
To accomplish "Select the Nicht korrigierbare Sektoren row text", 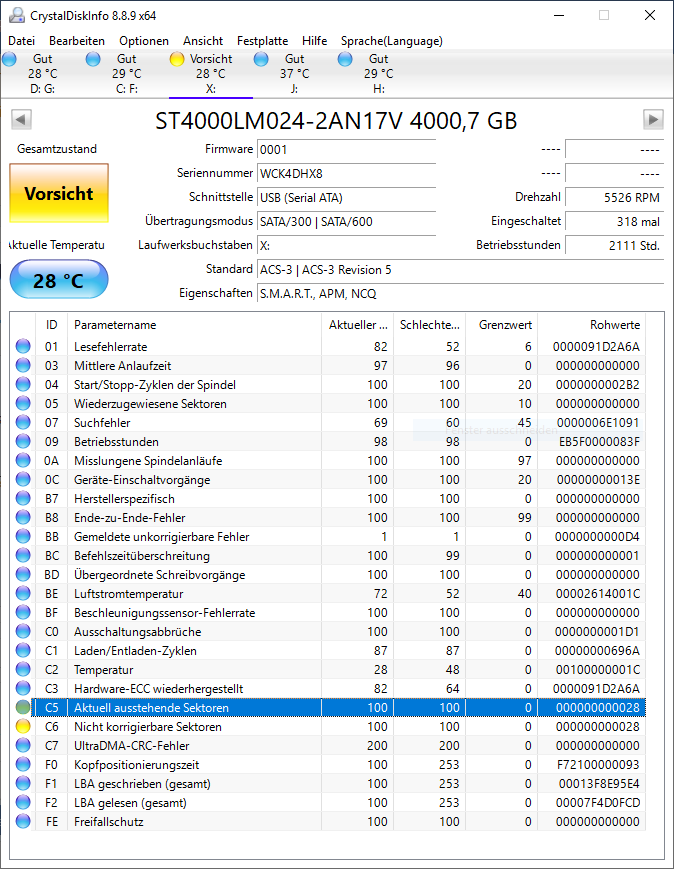I will pos(148,727).
